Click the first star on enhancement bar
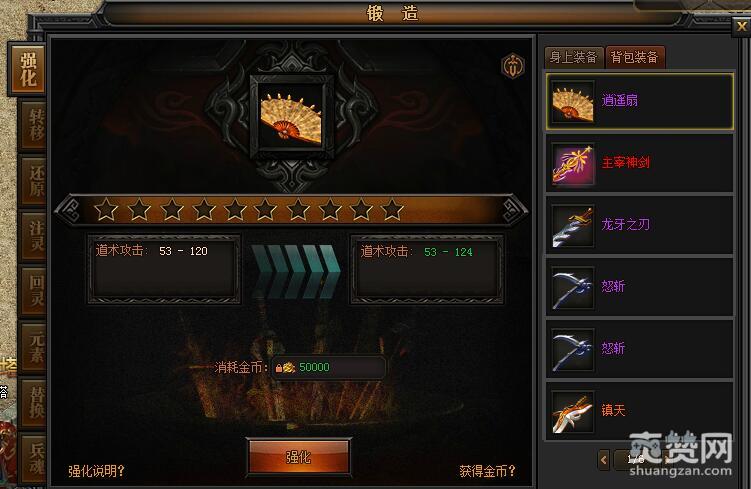The height and width of the screenshot is (489, 751). tap(106, 210)
